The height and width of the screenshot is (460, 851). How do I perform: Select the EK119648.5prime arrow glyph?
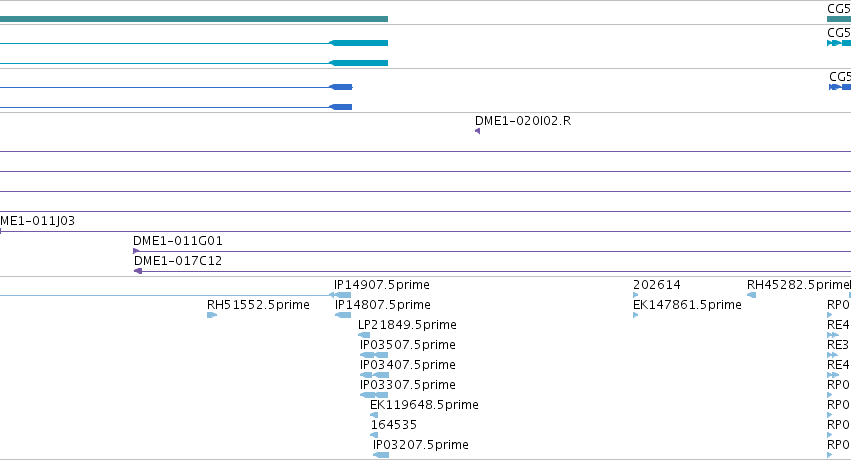click(374, 415)
